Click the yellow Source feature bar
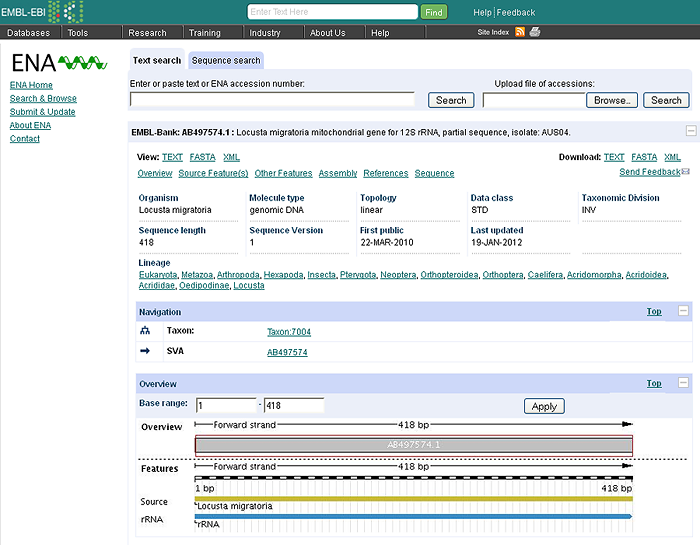The image size is (700, 545). pos(413,498)
